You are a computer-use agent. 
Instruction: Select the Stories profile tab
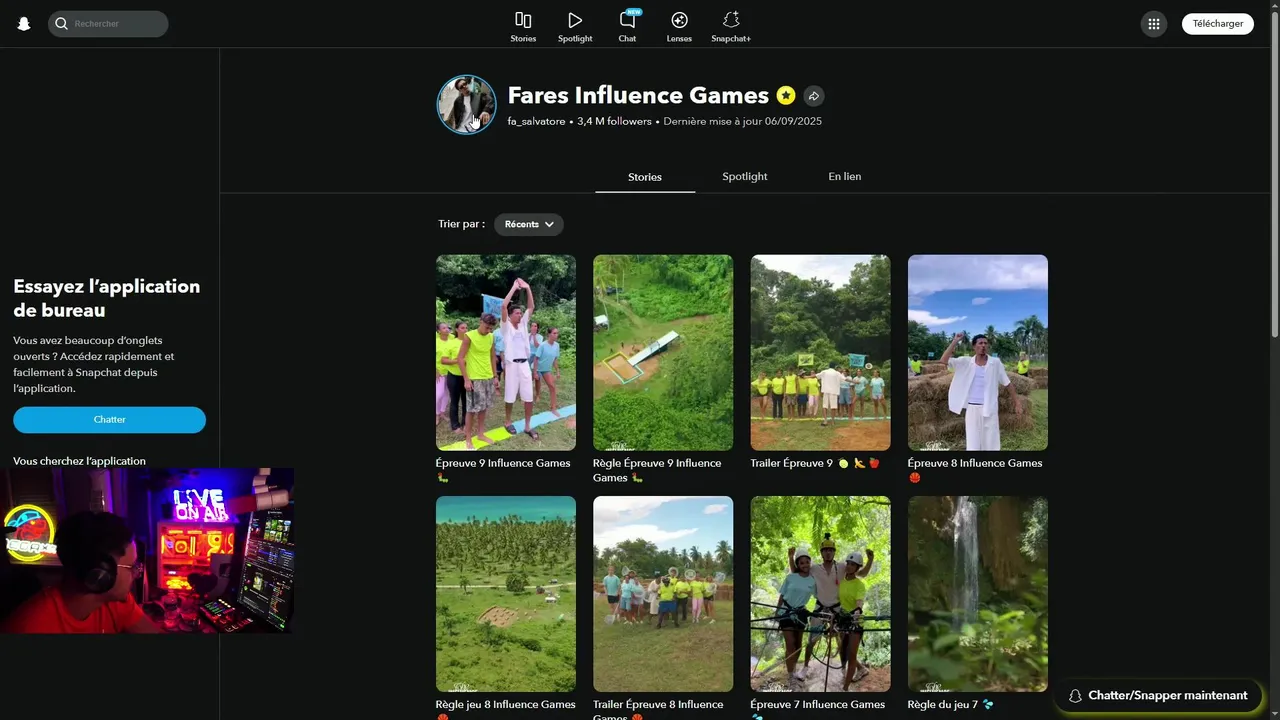pos(645,177)
